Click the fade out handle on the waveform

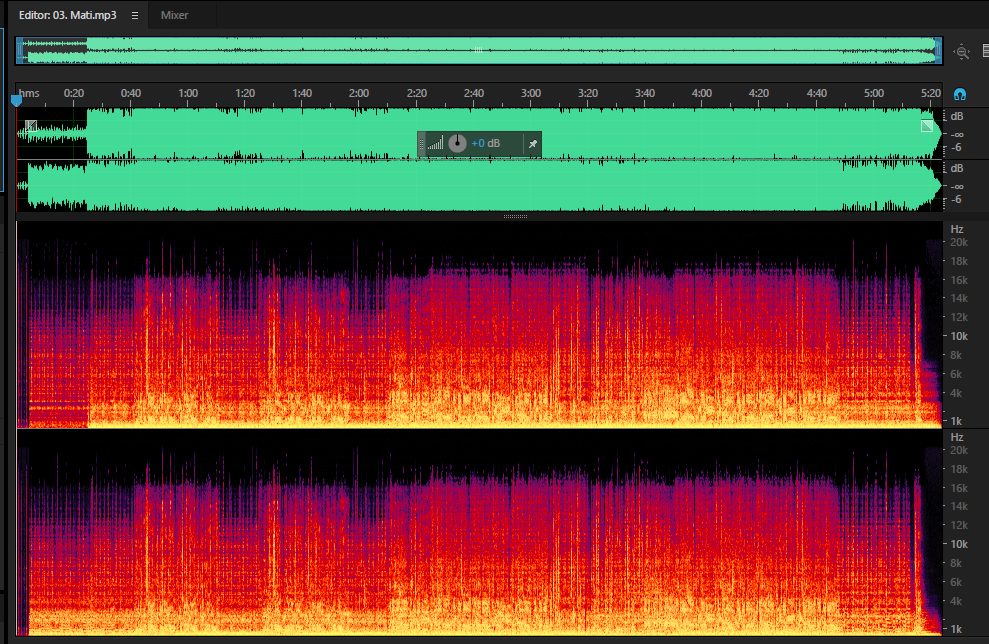point(927,126)
